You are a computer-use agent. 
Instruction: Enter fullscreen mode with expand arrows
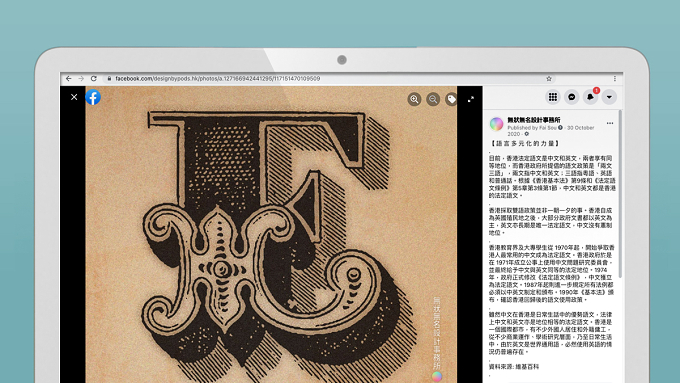pyautogui.click(x=471, y=99)
